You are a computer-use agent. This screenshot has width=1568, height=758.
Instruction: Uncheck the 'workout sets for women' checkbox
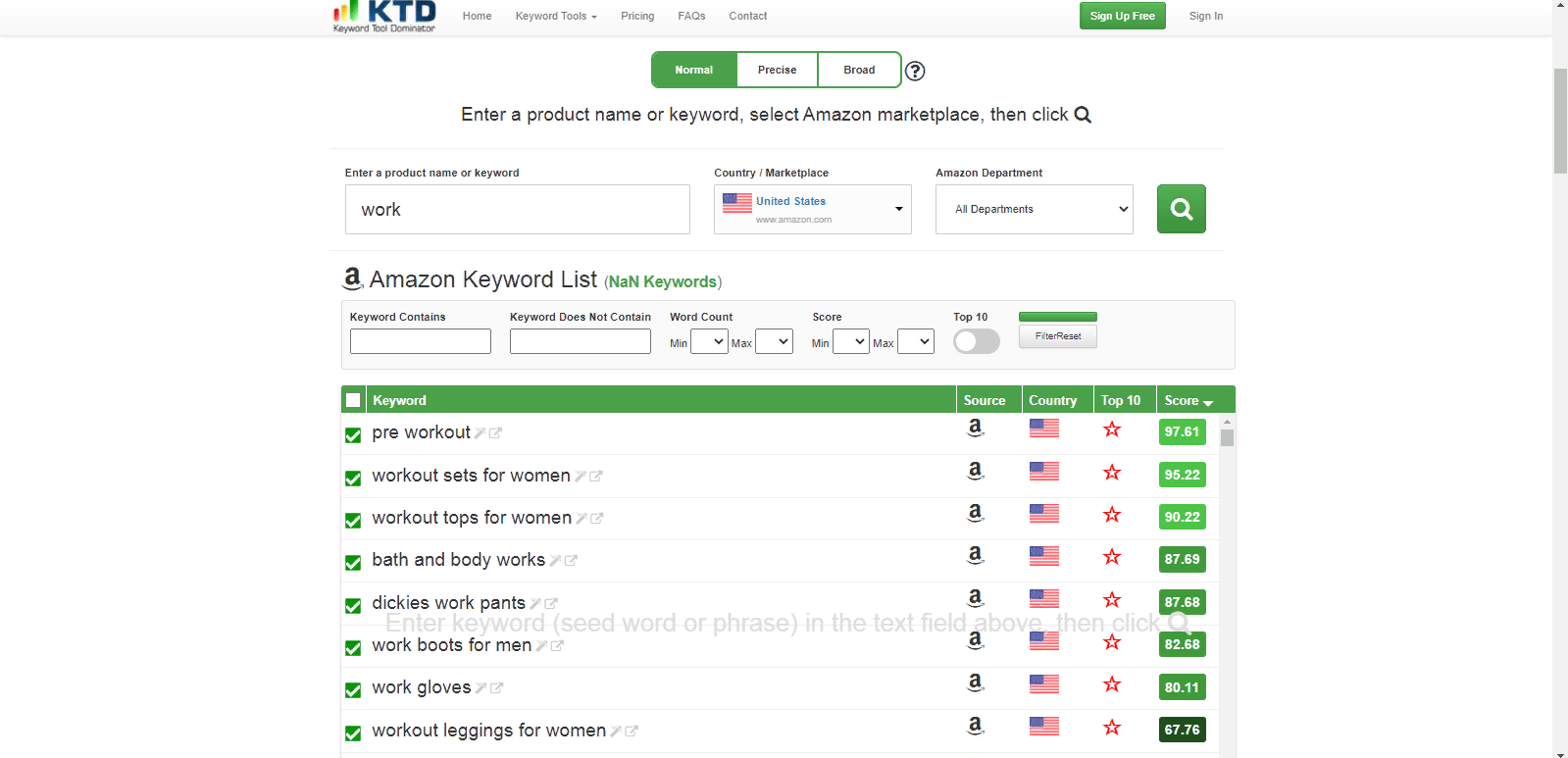(x=353, y=479)
